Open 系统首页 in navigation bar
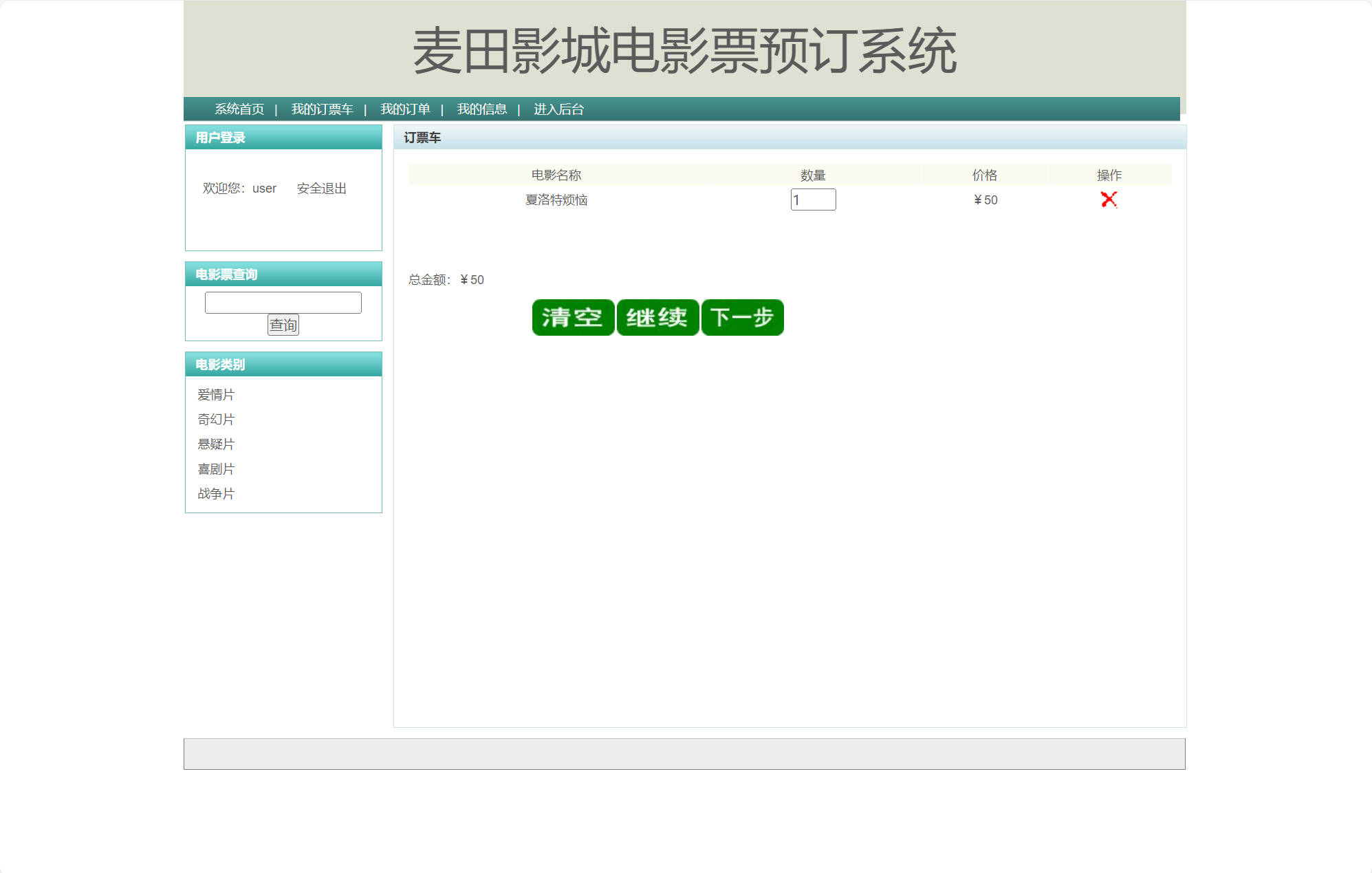The width and height of the screenshot is (1372, 873). (x=239, y=109)
